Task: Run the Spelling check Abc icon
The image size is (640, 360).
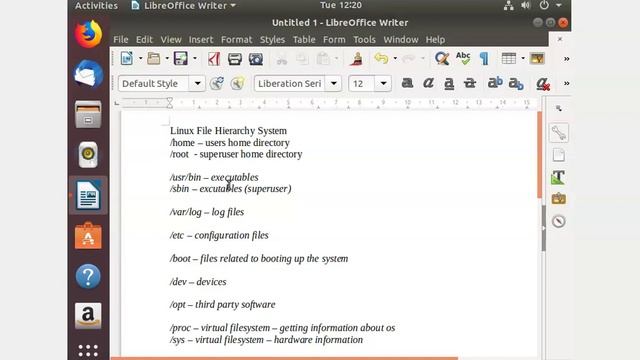Action: click(463, 58)
